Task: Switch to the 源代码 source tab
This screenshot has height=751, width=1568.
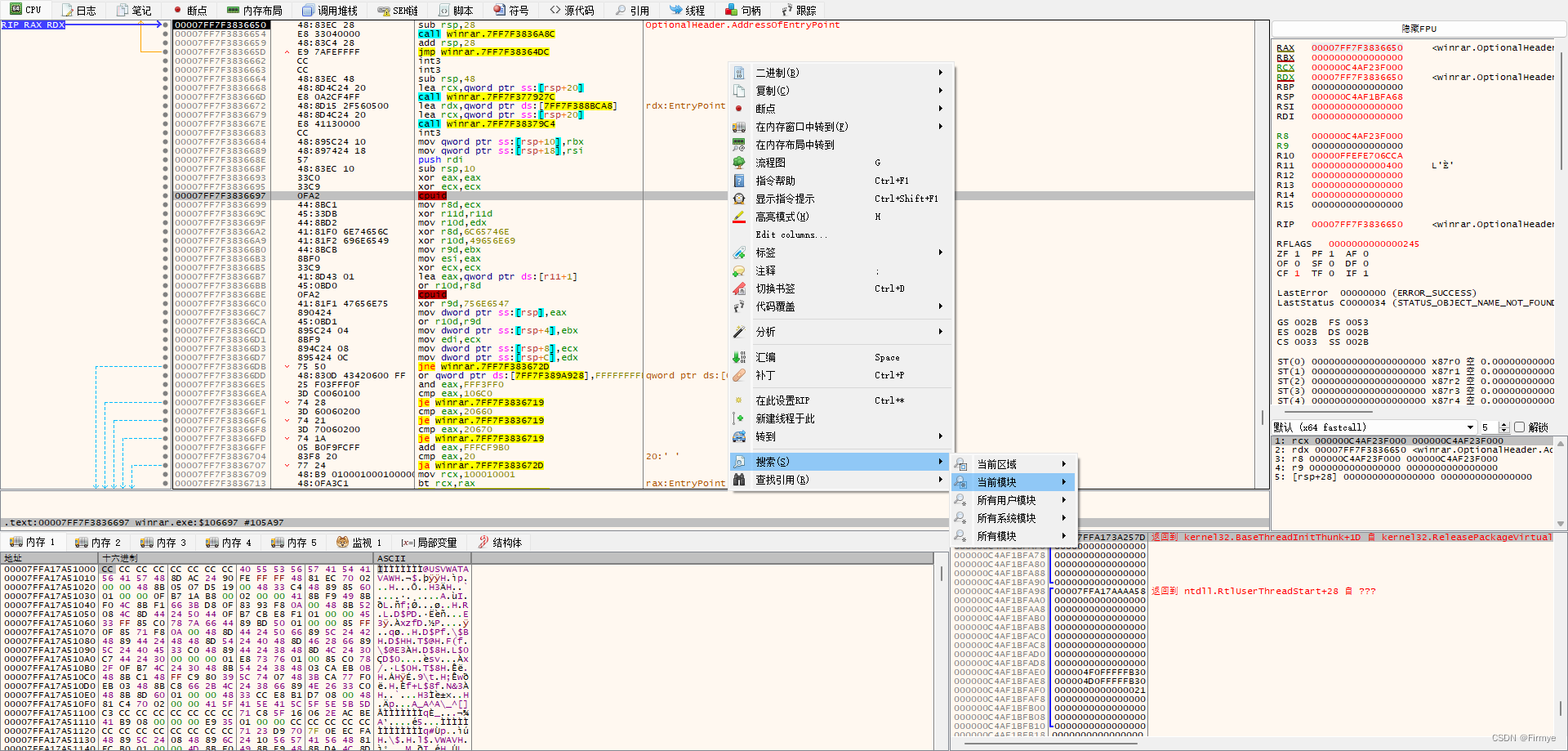Action: (572, 11)
